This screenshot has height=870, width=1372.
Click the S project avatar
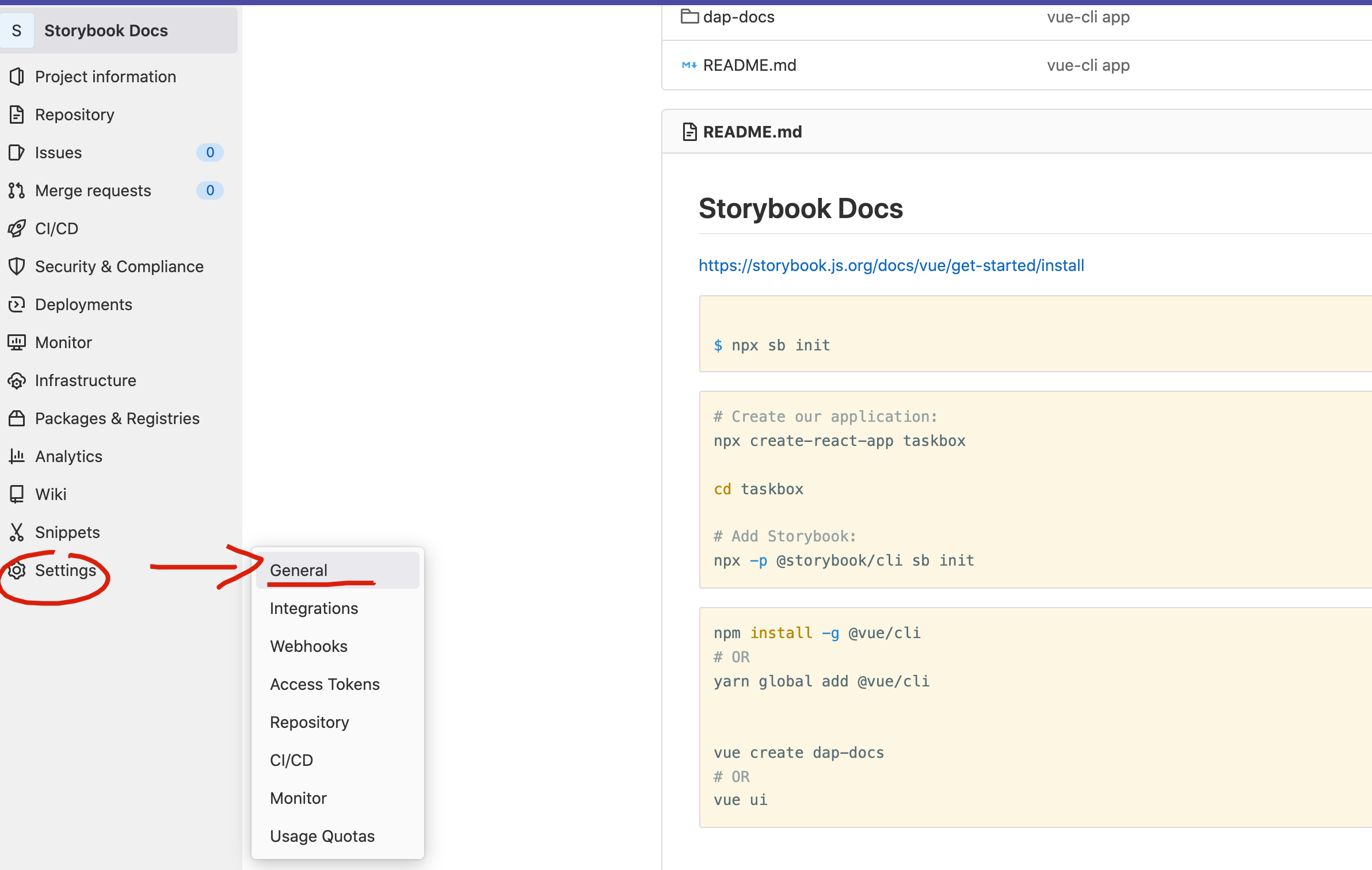(x=17, y=30)
